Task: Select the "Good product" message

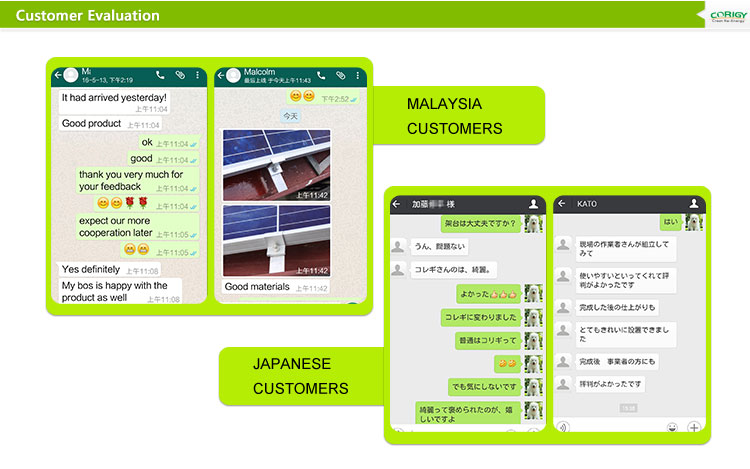Action: coord(110,124)
